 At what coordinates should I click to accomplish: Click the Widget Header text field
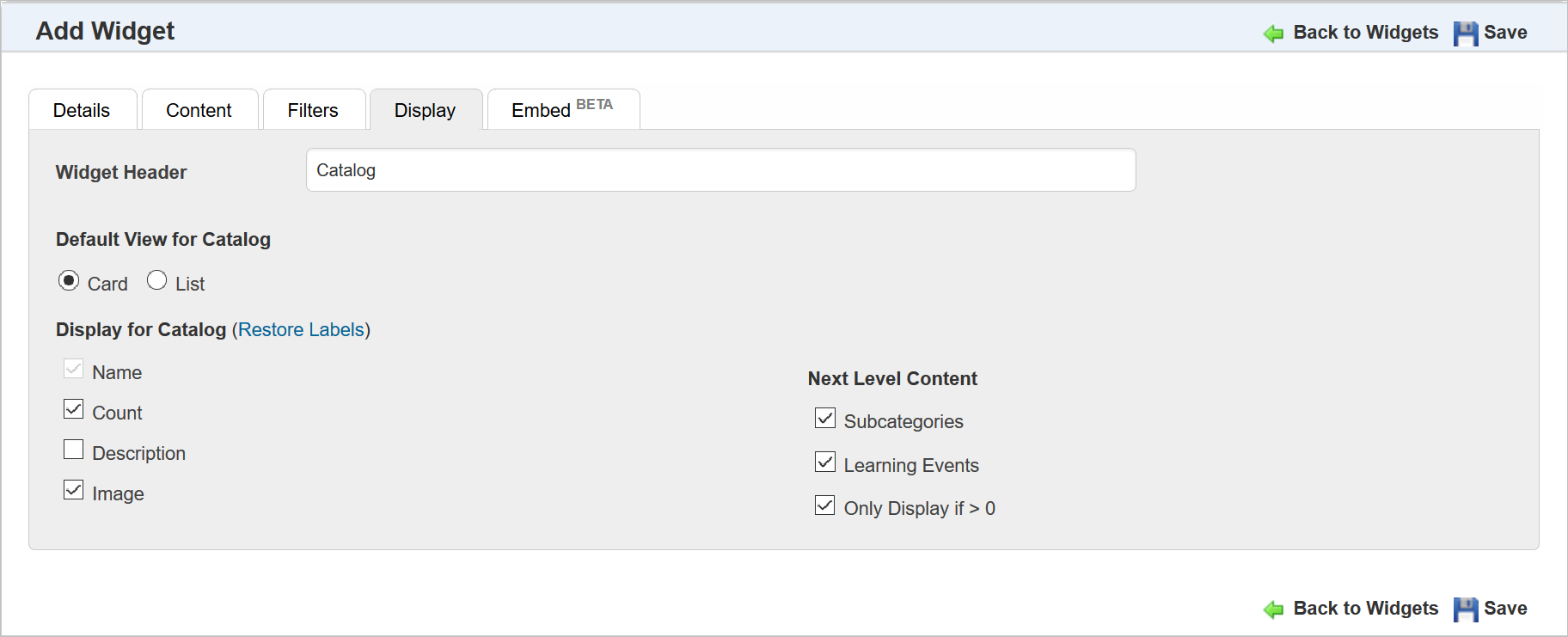pos(720,170)
